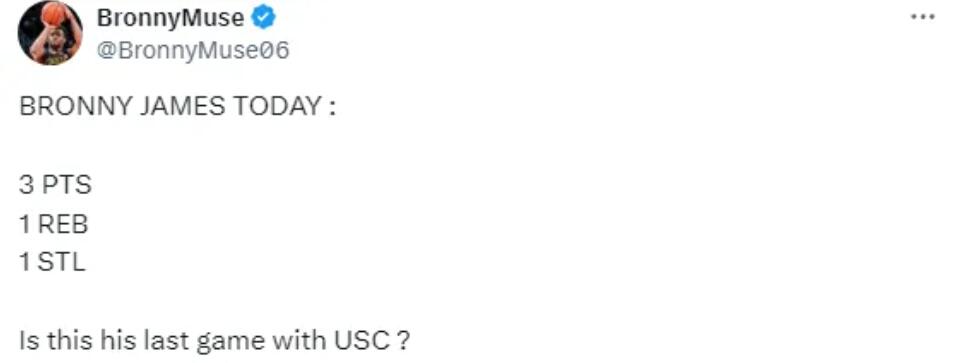Click the blue verified checkmark badge
Image resolution: width=957 pixels, height=363 pixels.
click(x=264, y=18)
